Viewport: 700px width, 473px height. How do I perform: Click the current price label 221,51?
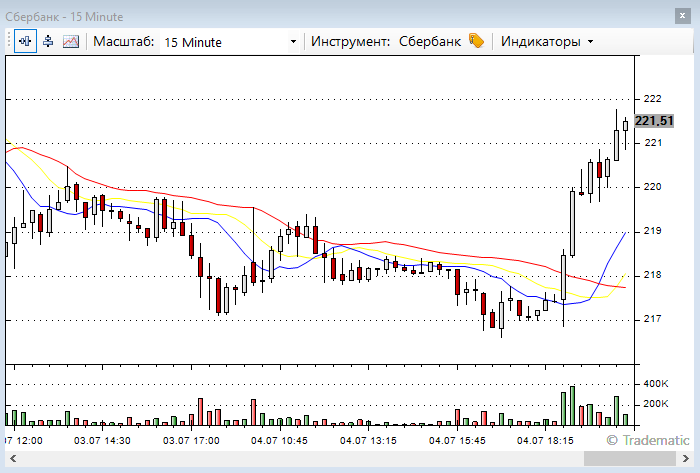pos(654,121)
